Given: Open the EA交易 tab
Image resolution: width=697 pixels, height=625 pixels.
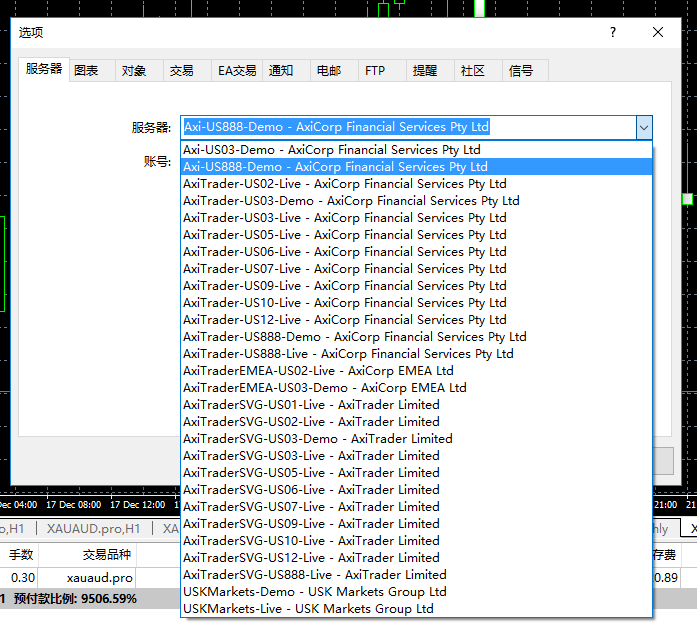Looking at the screenshot, I should 237,71.
